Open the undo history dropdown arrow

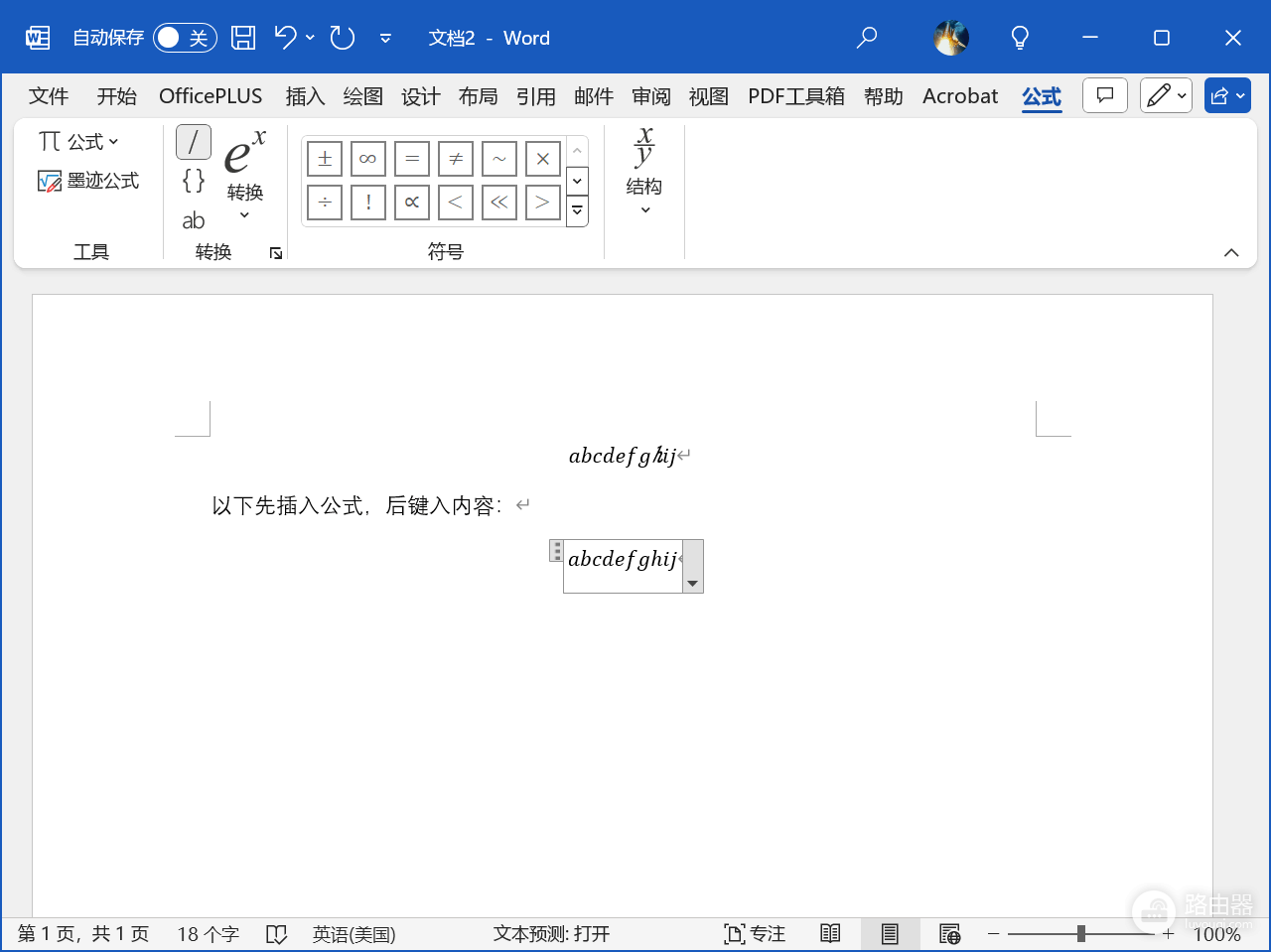tap(310, 38)
